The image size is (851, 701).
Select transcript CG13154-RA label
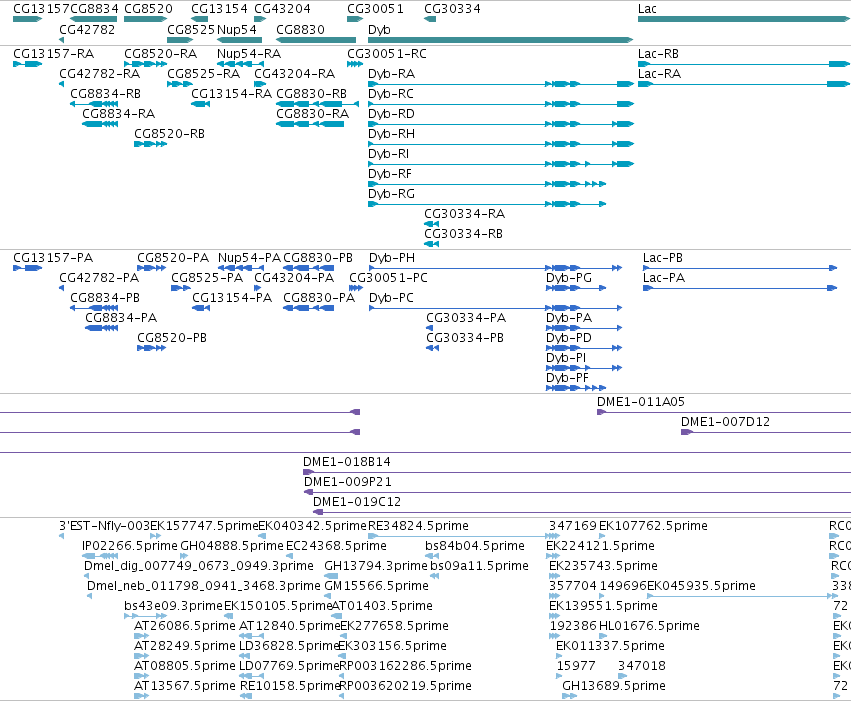tap(231, 94)
